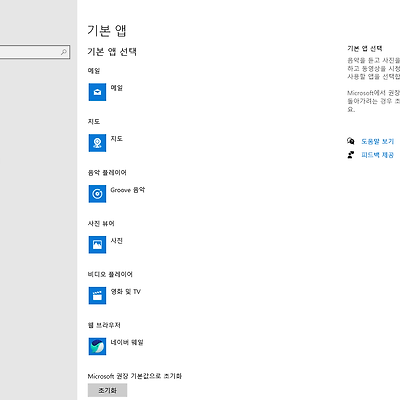Click the 웹 브라우저 section label

[x=104, y=325]
